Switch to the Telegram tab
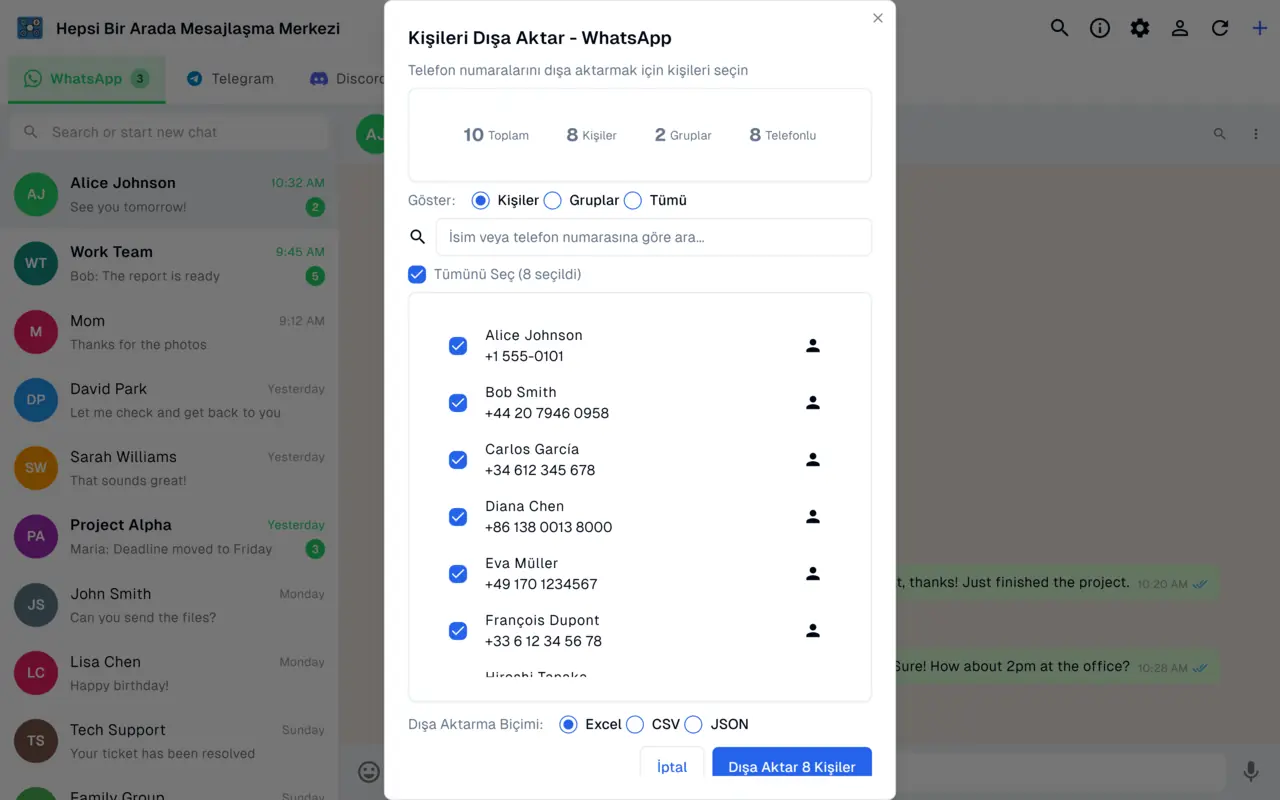The width and height of the screenshot is (1280, 800). pyautogui.click(x=230, y=79)
